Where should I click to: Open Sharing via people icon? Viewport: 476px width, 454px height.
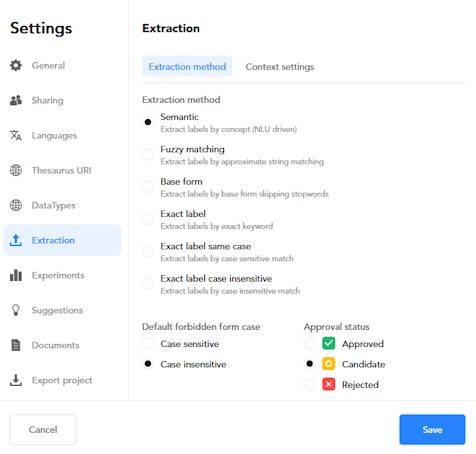[x=16, y=100]
